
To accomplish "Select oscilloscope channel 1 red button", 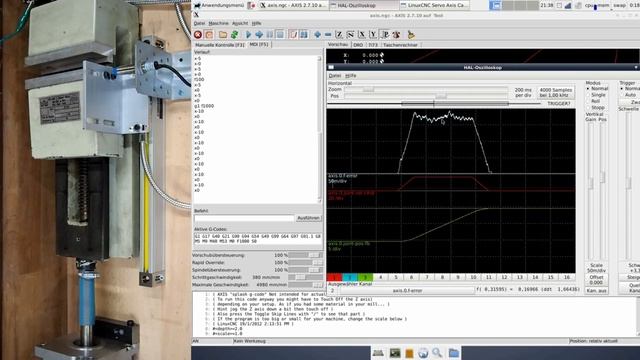I will [x=334, y=277].
